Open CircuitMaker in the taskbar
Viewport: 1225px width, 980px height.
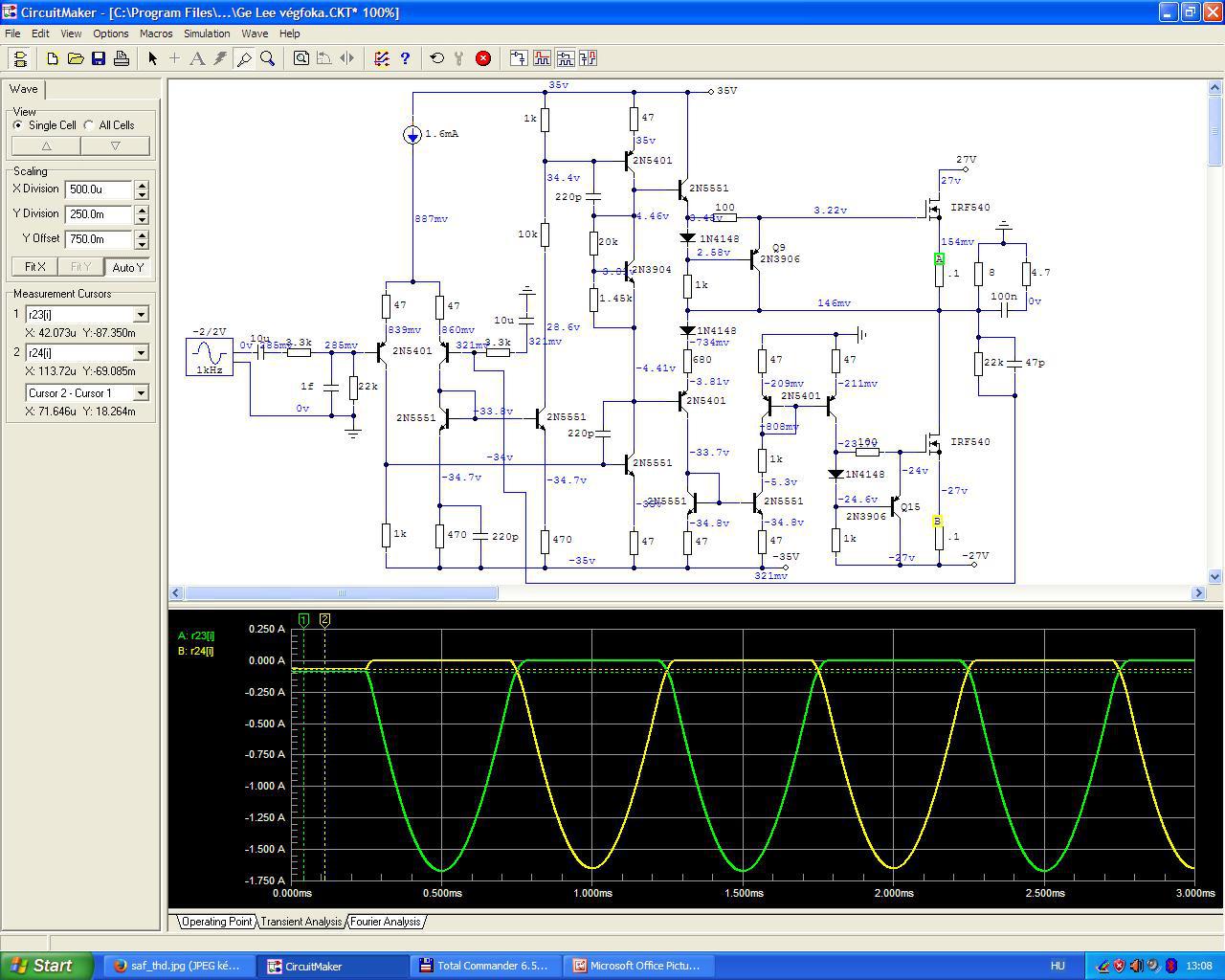(313, 966)
